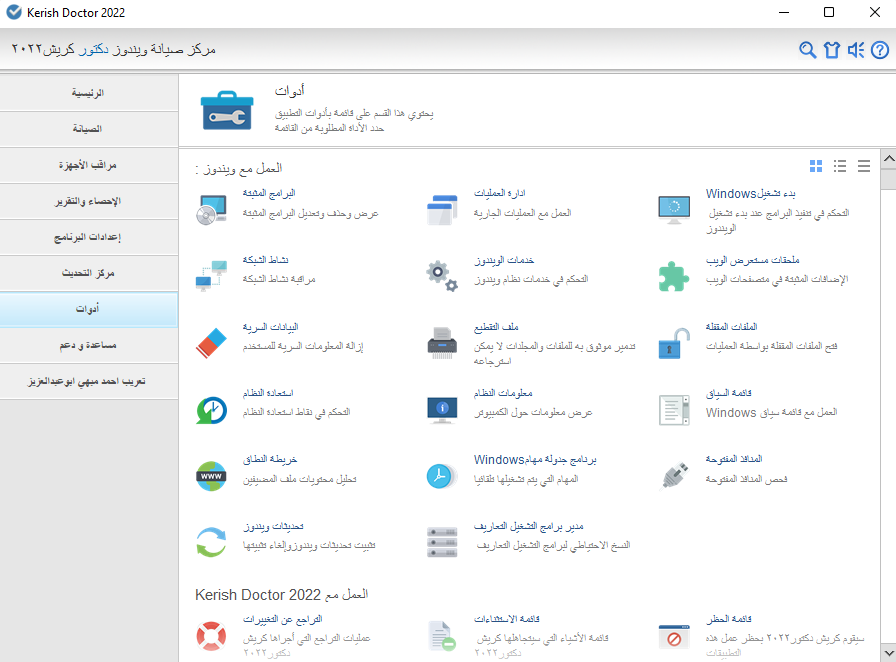This screenshot has width=896, height=662.
Task: Click خدمات الويندوز title link
Action: 503,260
